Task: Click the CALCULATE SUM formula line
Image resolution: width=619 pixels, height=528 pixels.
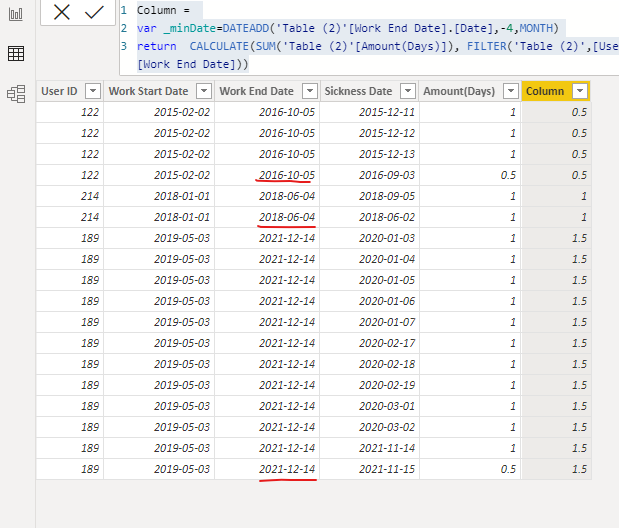Action: [377, 46]
